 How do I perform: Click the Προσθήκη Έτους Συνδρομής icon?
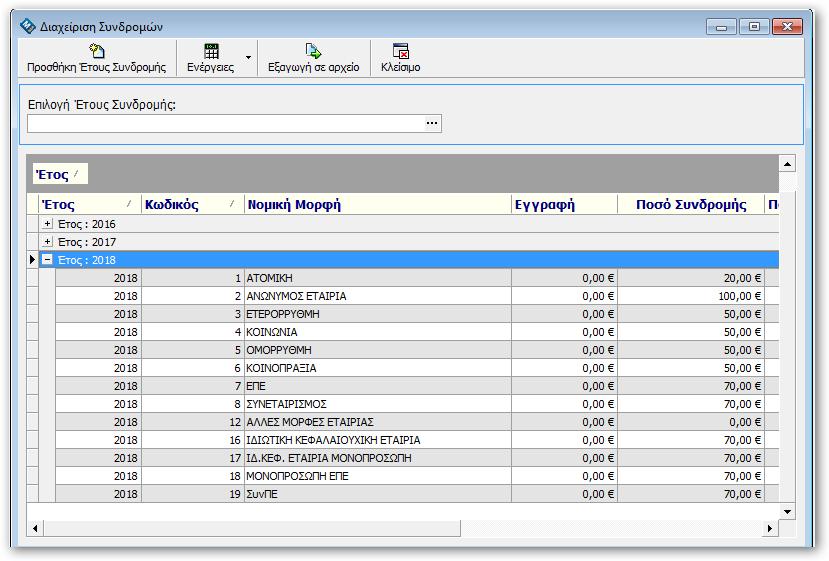click(97, 51)
